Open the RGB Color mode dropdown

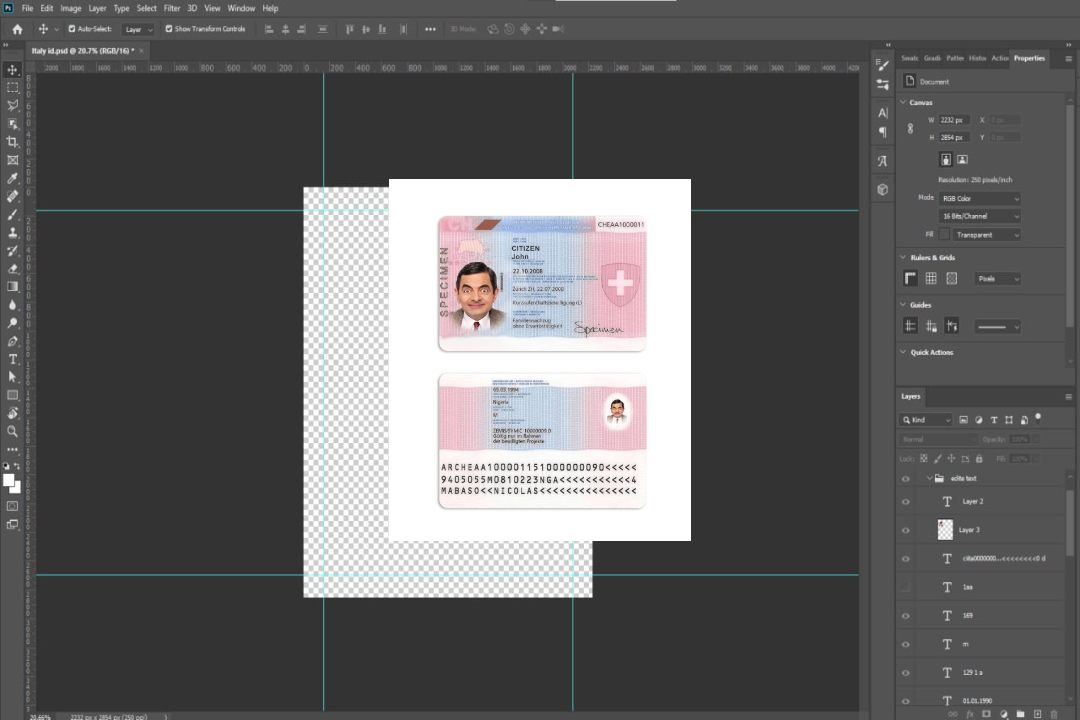click(979, 198)
